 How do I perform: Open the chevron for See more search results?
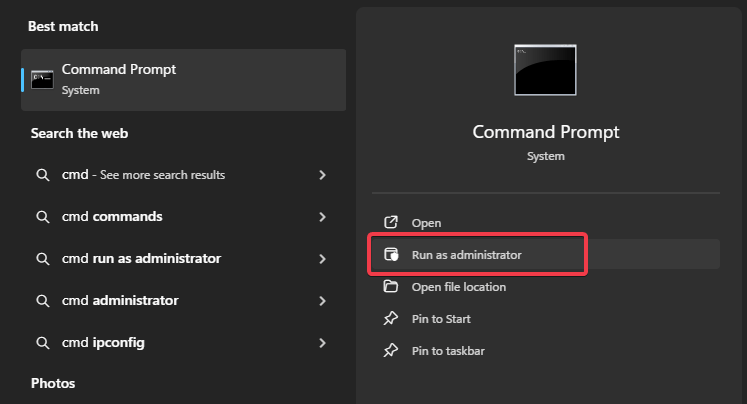(322, 175)
